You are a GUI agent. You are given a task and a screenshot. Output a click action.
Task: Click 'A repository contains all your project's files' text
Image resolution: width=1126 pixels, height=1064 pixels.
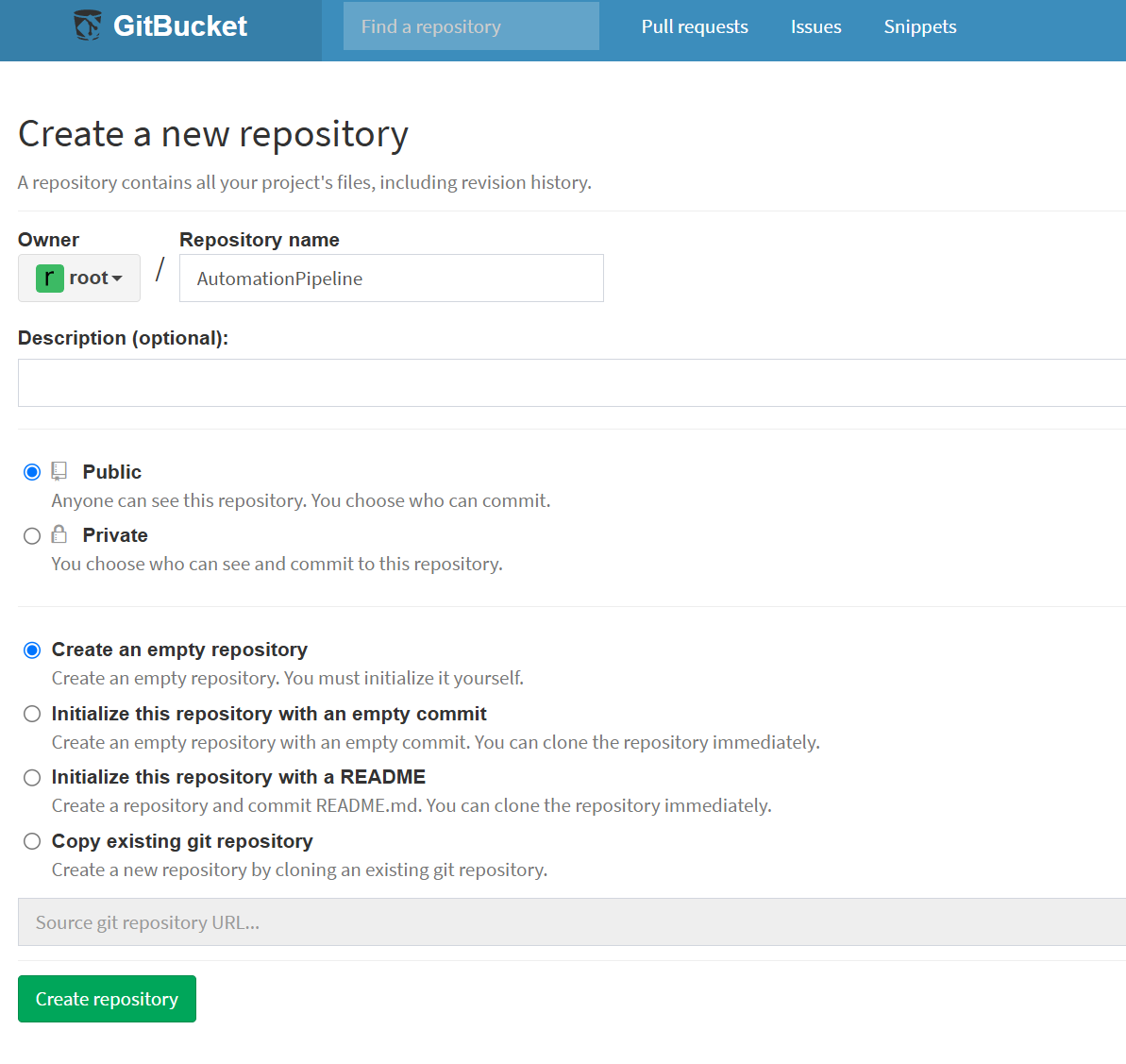(305, 182)
